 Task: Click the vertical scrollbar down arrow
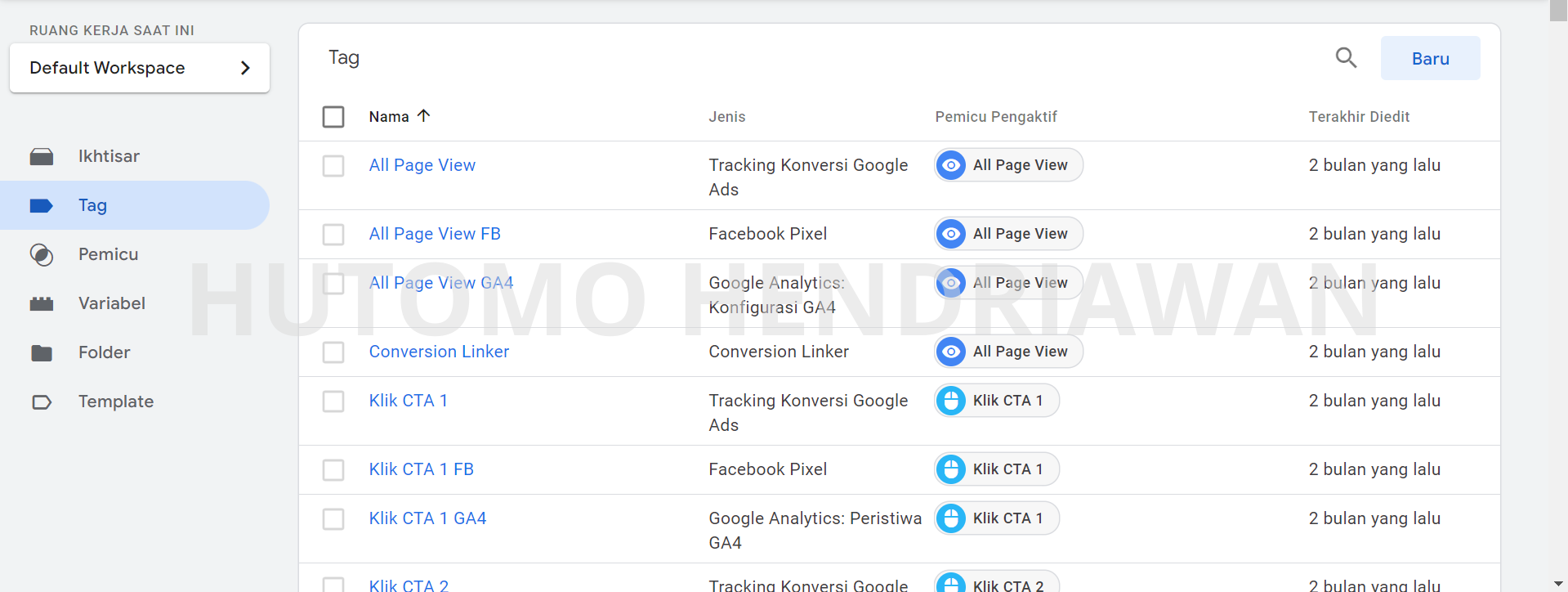(1559, 584)
